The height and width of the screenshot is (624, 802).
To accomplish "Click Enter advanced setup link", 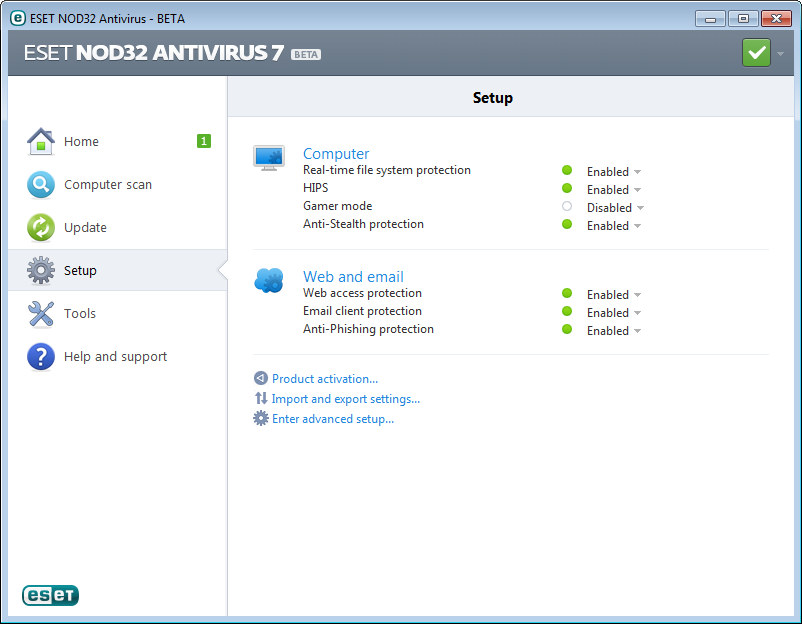I will 333,419.
